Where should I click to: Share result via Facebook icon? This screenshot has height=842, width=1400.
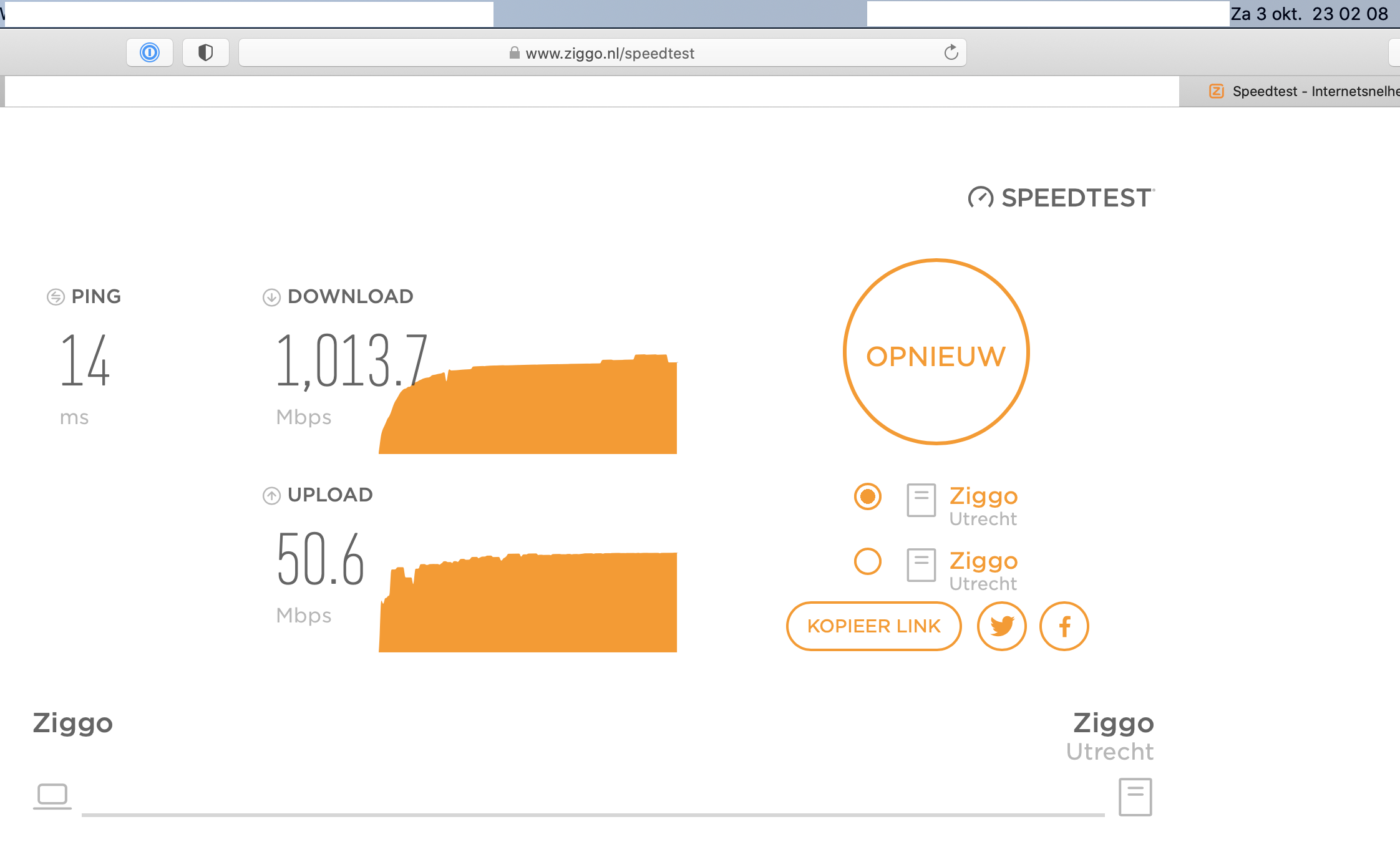coord(1064,626)
